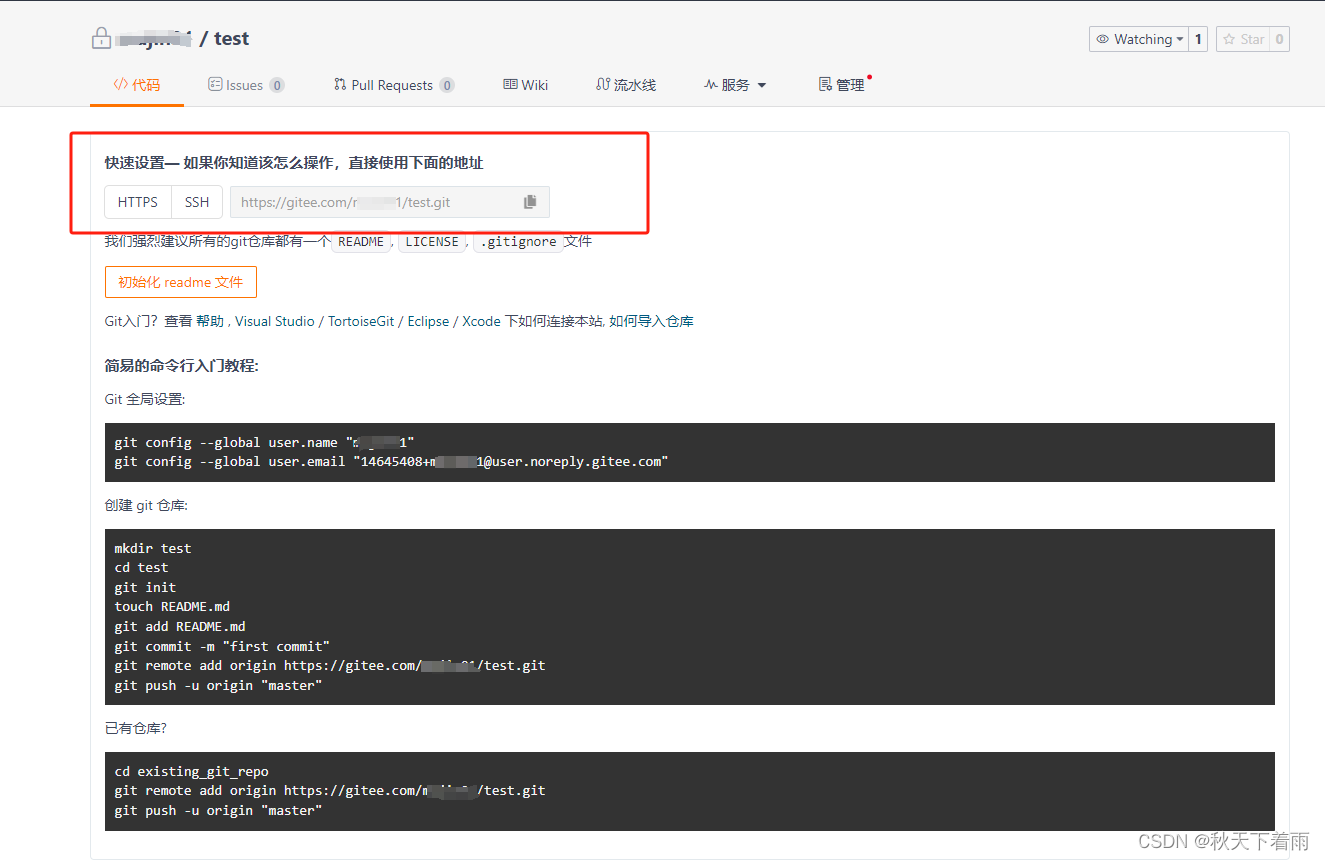Click the git add README.md line
Viewport: 1325px width, 860px height.
click(180, 626)
